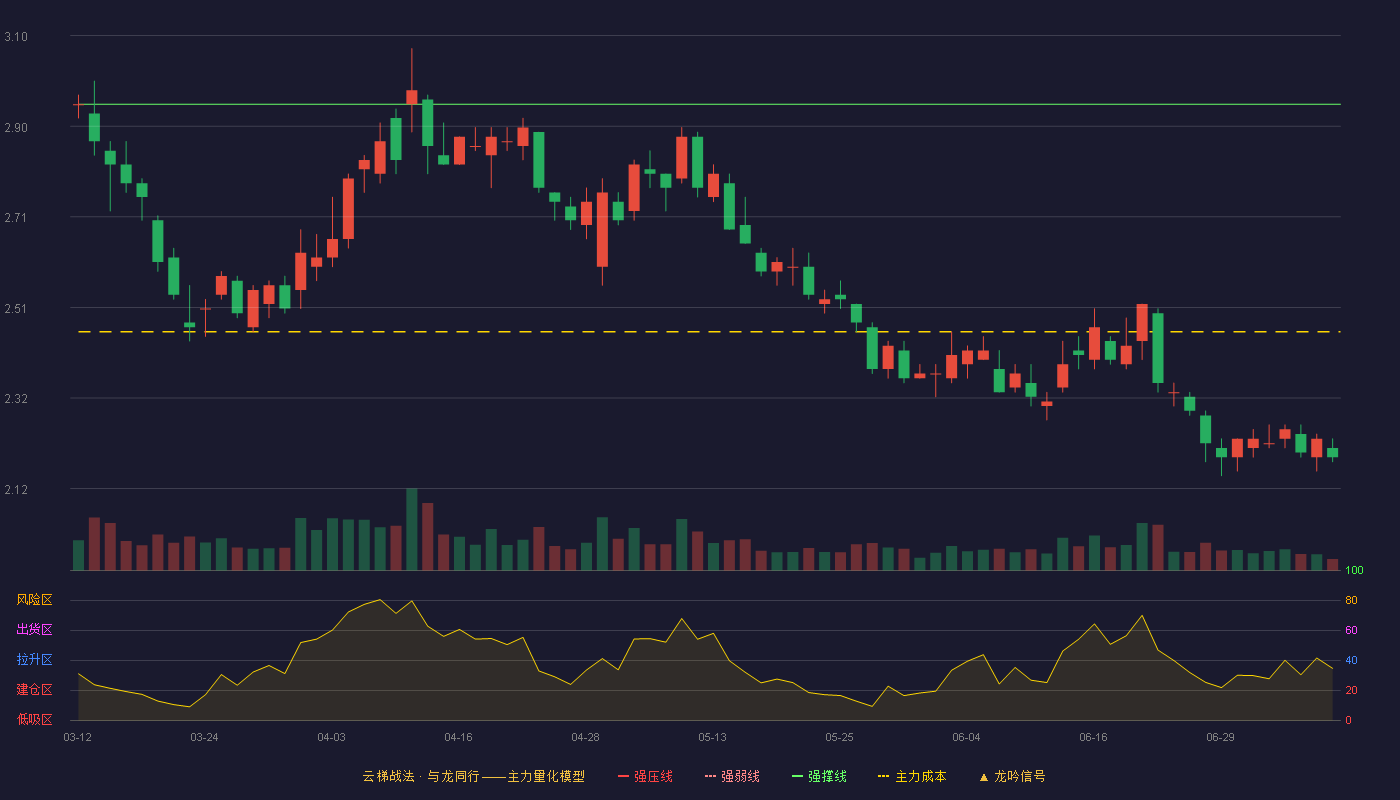Click the 03-24 date label
This screenshot has width=1400, height=800.
(x=204, y=737)
